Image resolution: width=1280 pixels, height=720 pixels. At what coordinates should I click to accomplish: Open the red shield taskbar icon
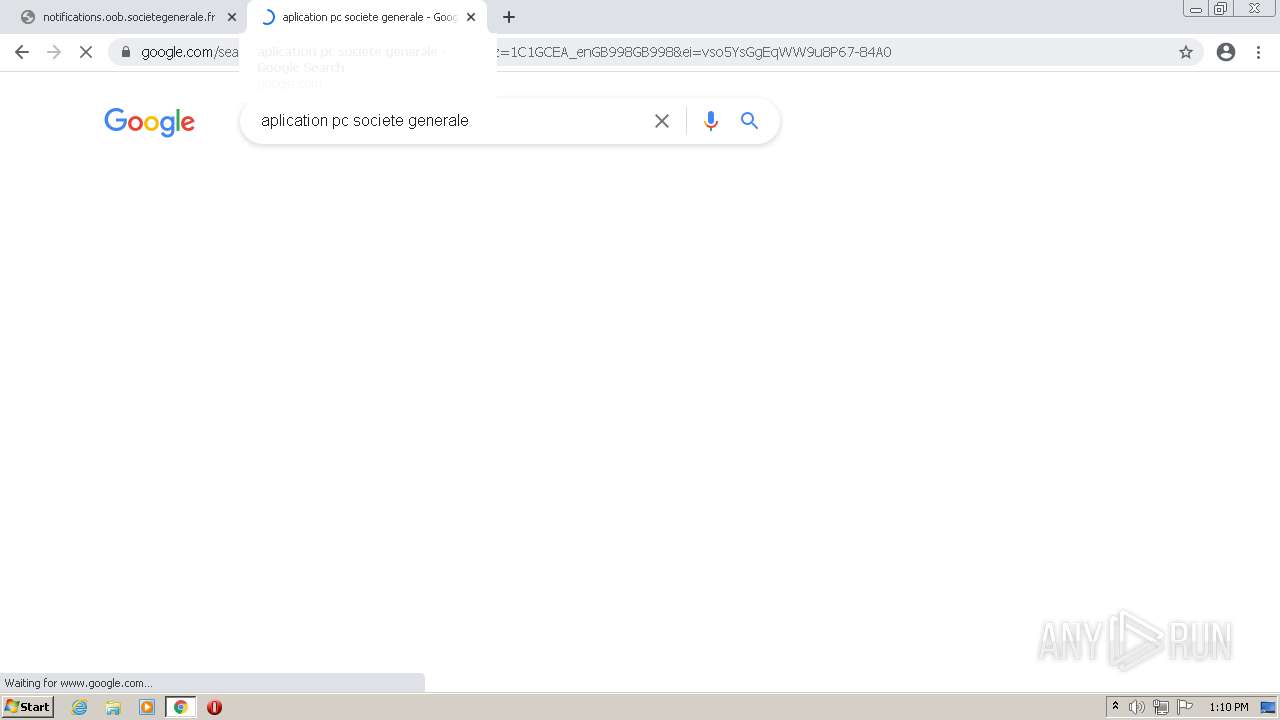pos(214,707)
